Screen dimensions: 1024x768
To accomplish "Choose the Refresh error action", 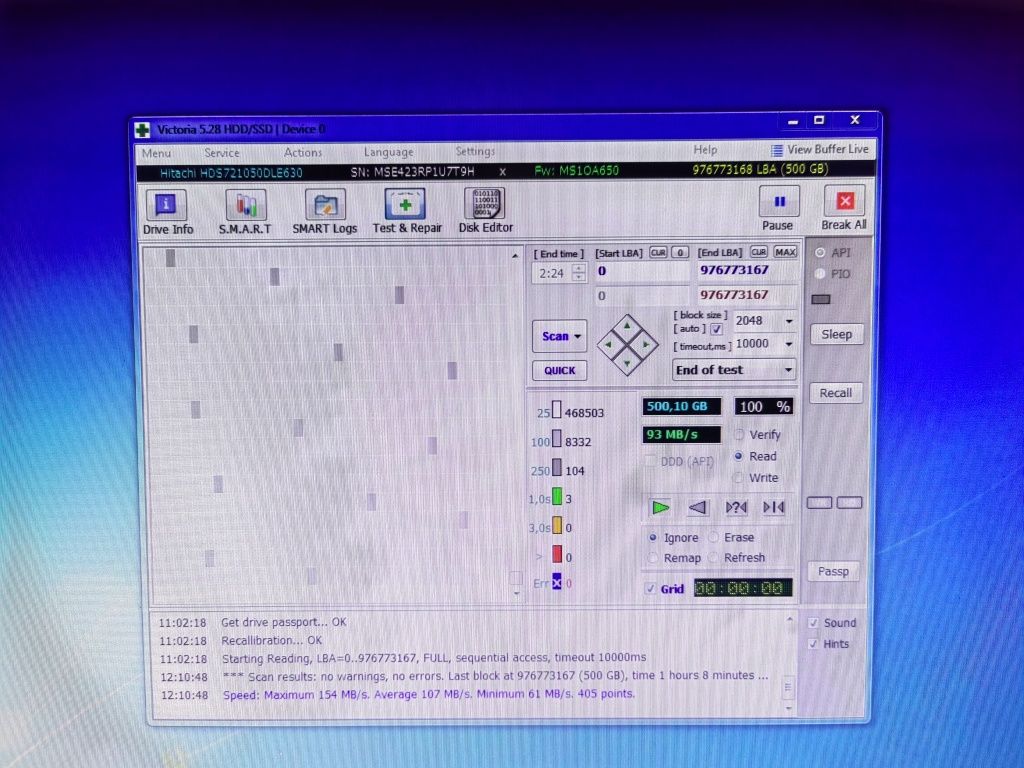I will (714, 558).
